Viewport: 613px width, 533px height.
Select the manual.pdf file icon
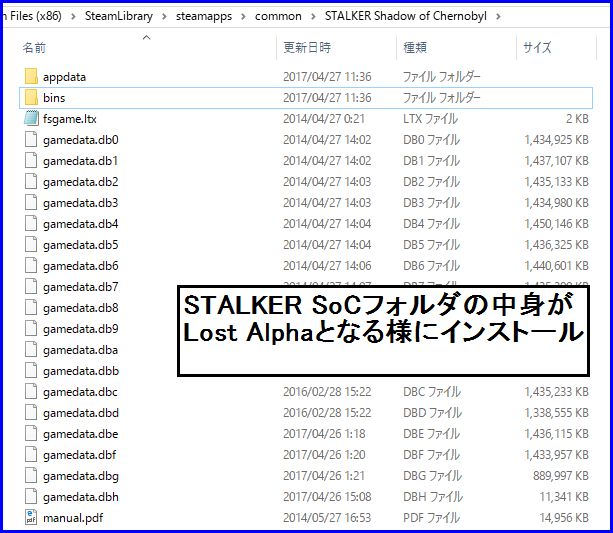pos(31,518)
